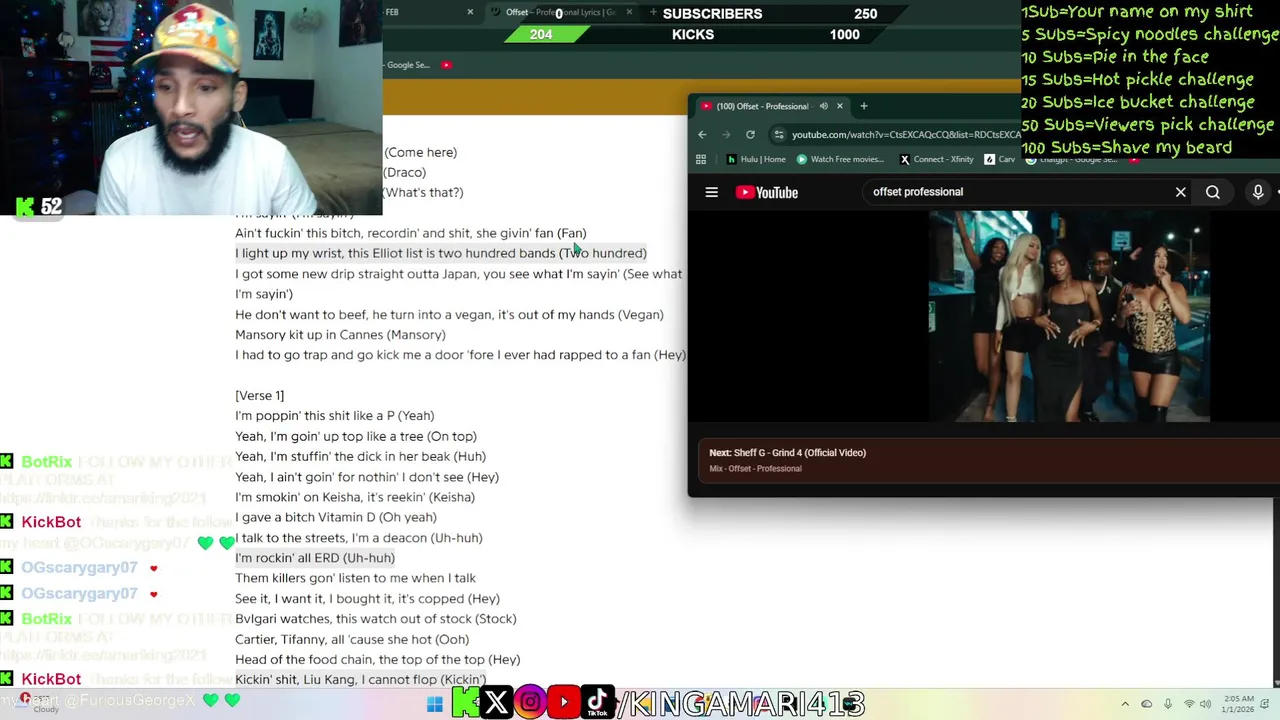Open a new tab in YouTube window
The image size is (1280, 720).
[864, 106]
